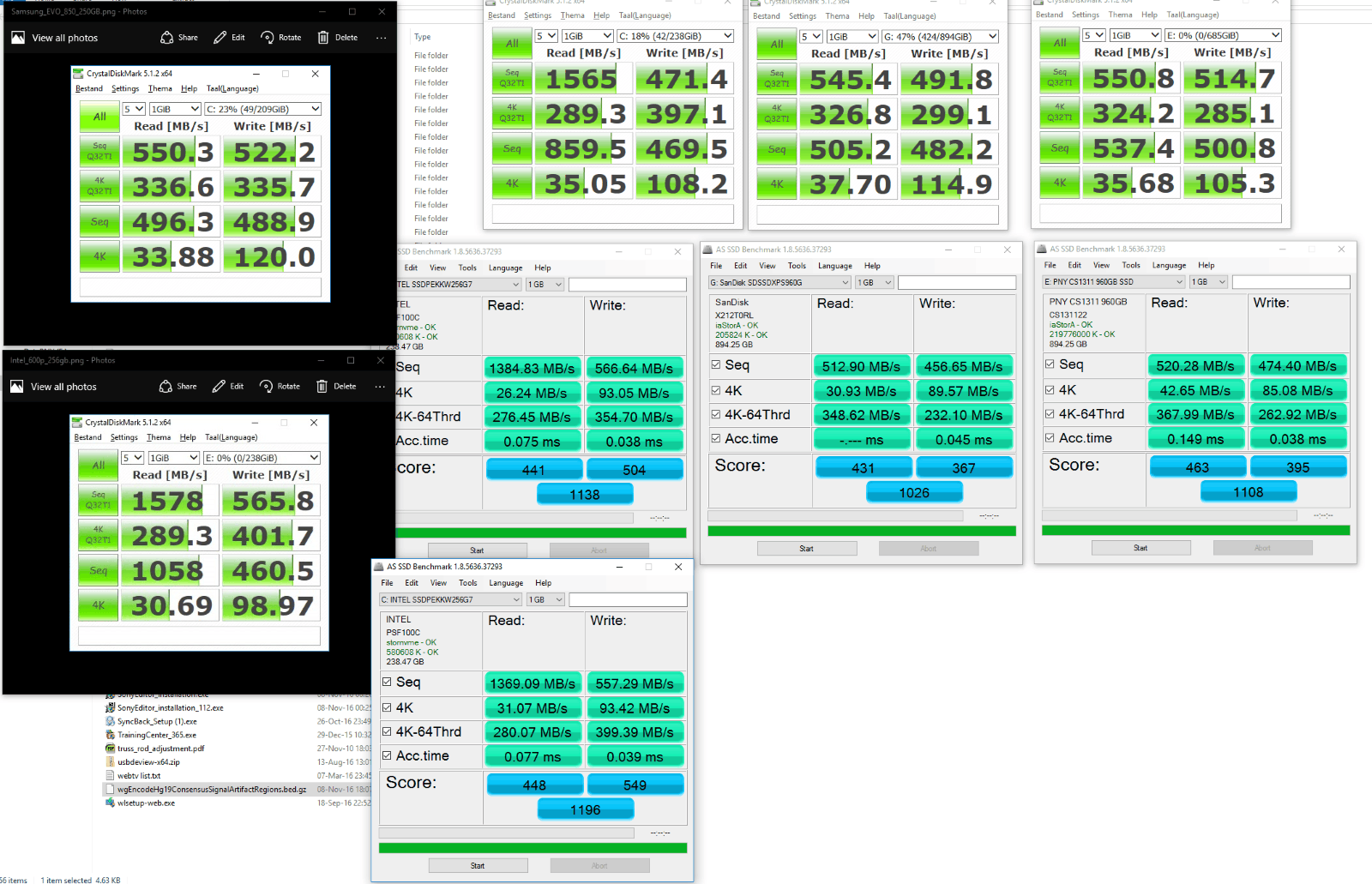The height and width of the screenshot is (884, 1372).
Task: Click Share in the Intel 600p Photos window
Action: (178, 387)
